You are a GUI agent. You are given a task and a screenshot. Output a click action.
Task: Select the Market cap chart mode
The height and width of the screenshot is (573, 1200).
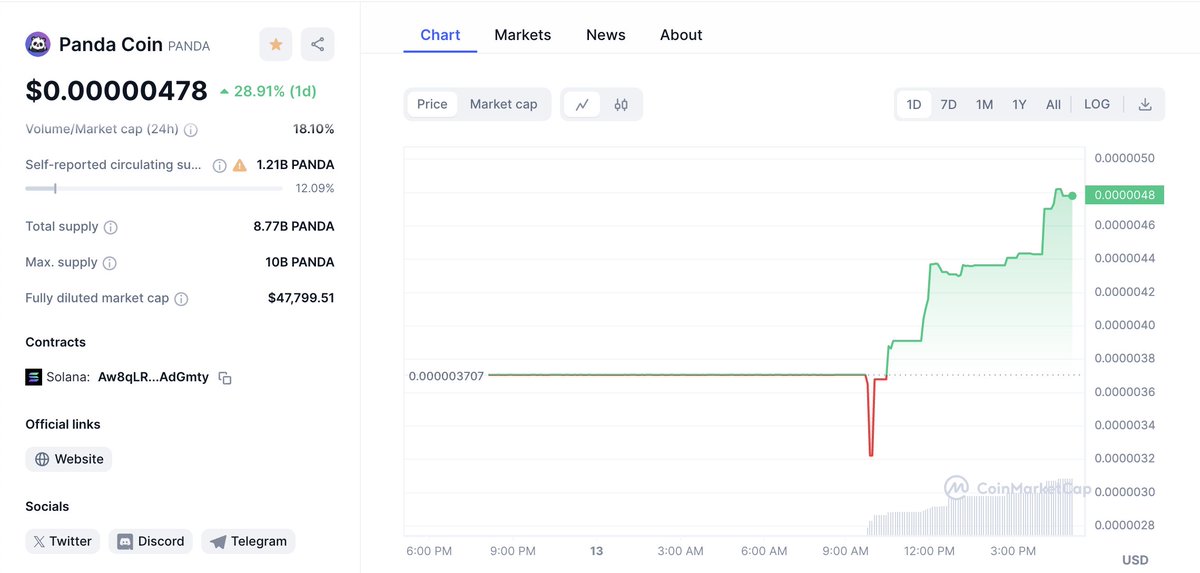(x=503, y=104)
